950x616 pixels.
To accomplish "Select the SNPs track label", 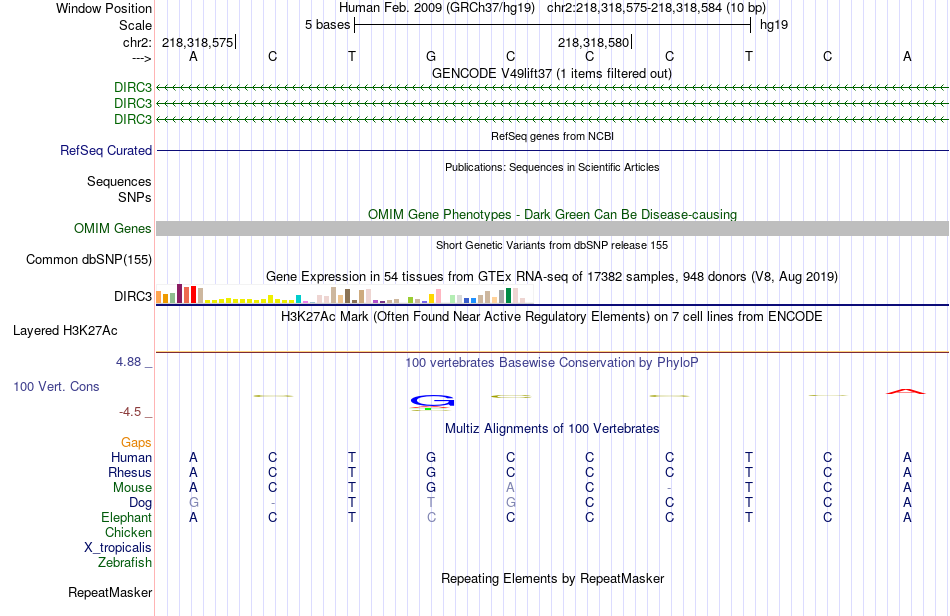I will [x=135, y=197].
